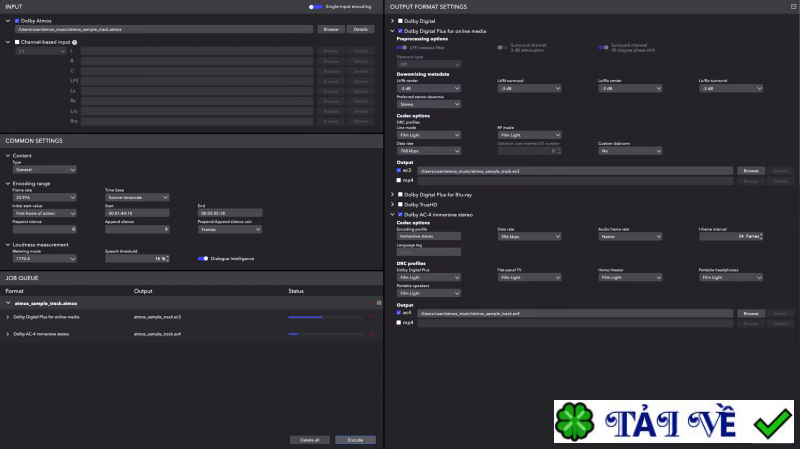This screenshot has height=449, width=800.
Task: Turn off the Dialogue Intelligence toggle
Action: [x=203, y=259]
